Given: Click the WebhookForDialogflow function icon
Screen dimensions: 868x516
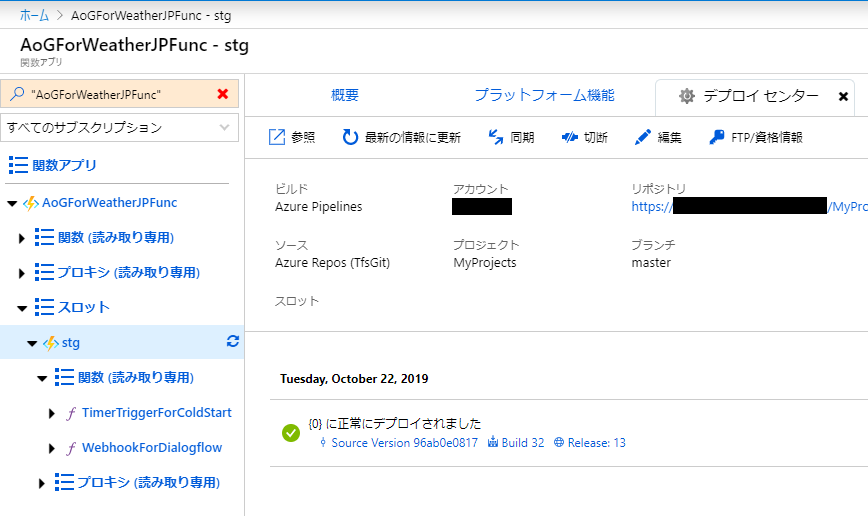Looking at the screenshot, I should click(71, 448).
